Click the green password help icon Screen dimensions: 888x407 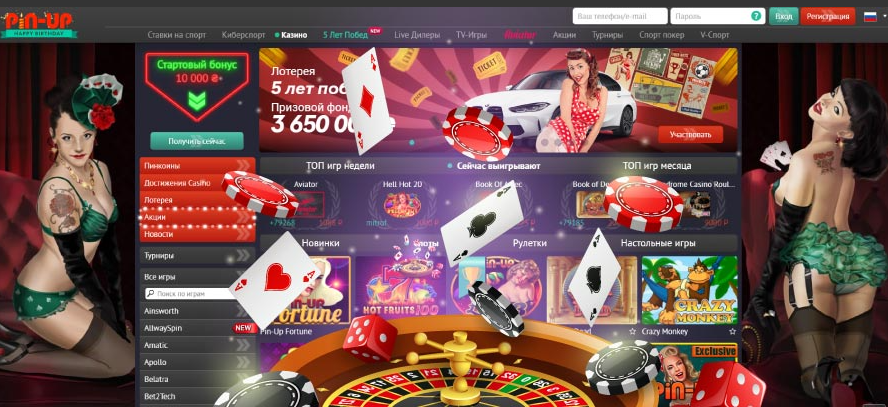click(x=755, y=16)
